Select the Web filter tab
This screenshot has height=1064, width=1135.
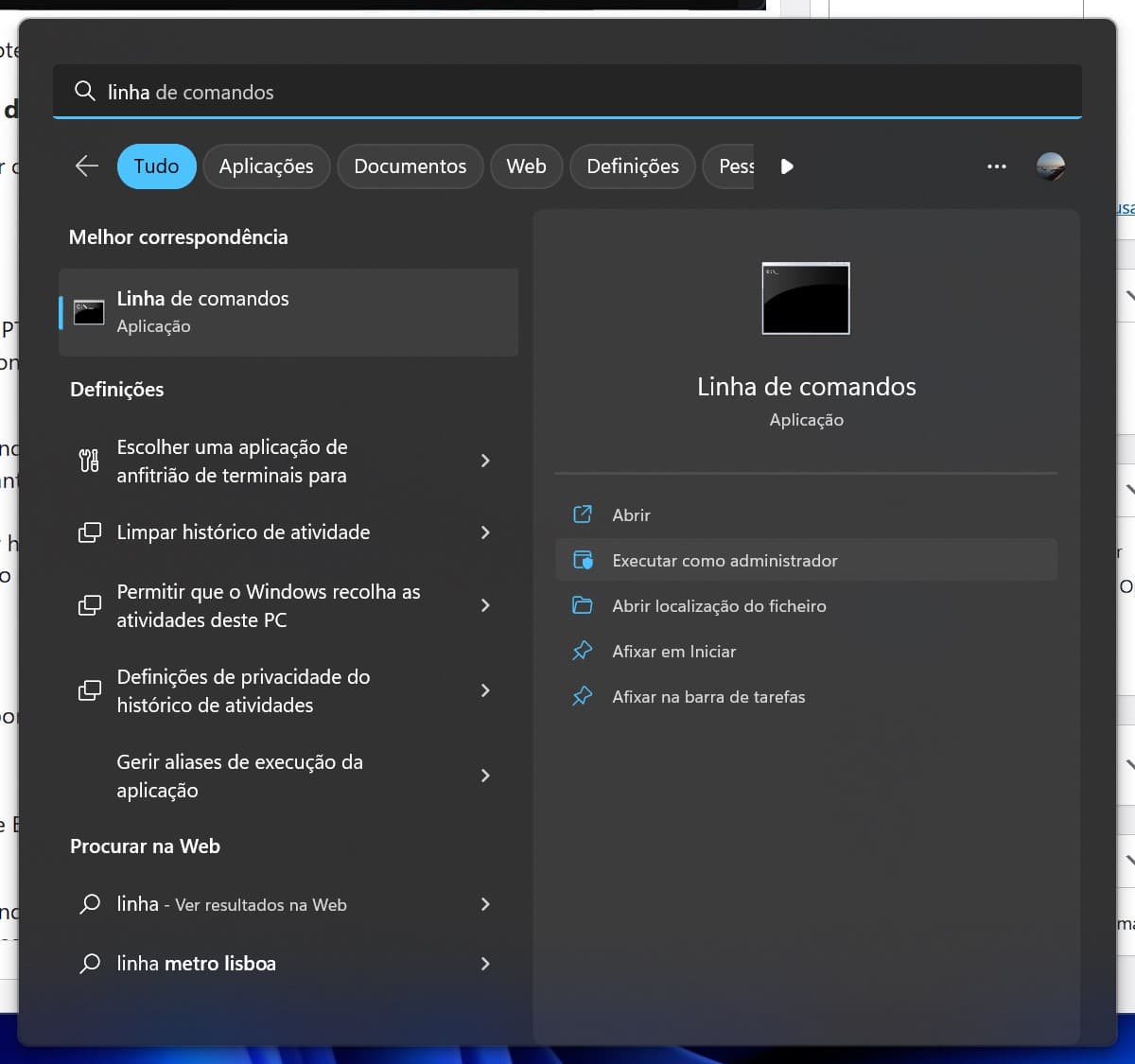(x=526, y=166)
